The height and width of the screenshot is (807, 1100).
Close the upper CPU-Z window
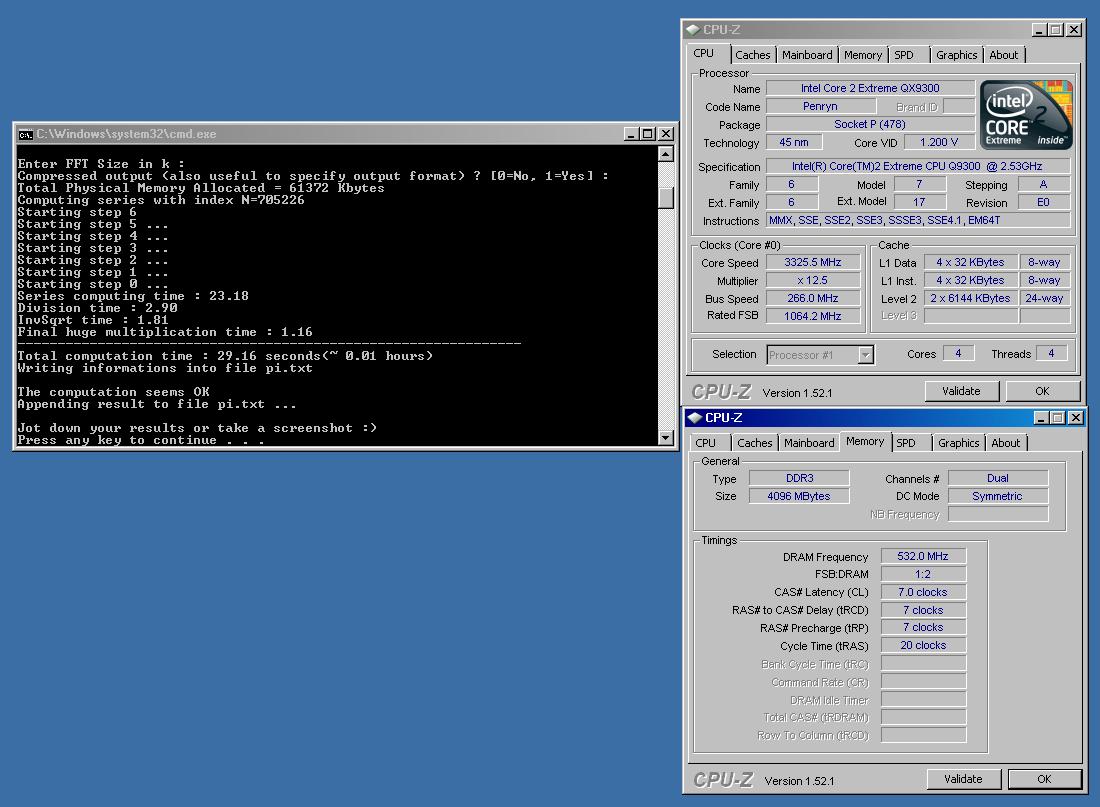(1074, 29)
